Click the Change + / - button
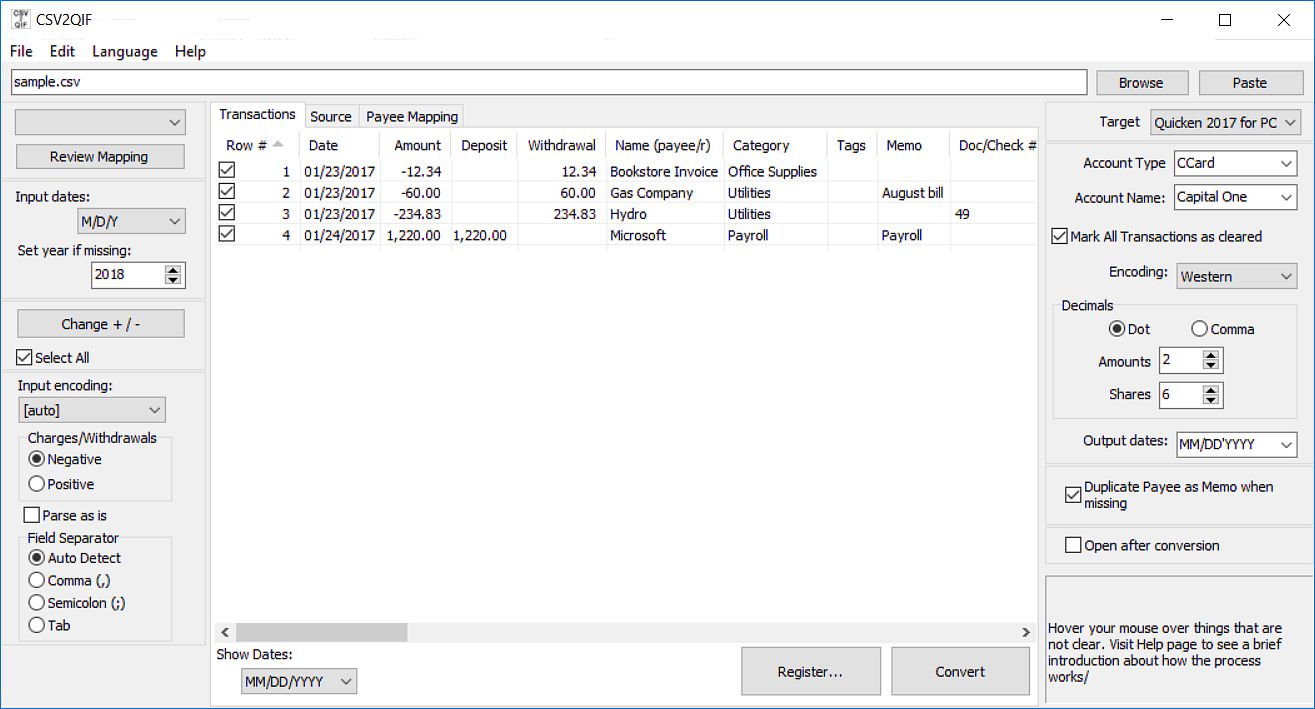The height and width of the screenshot is (709, 1315). pos(99,324)
